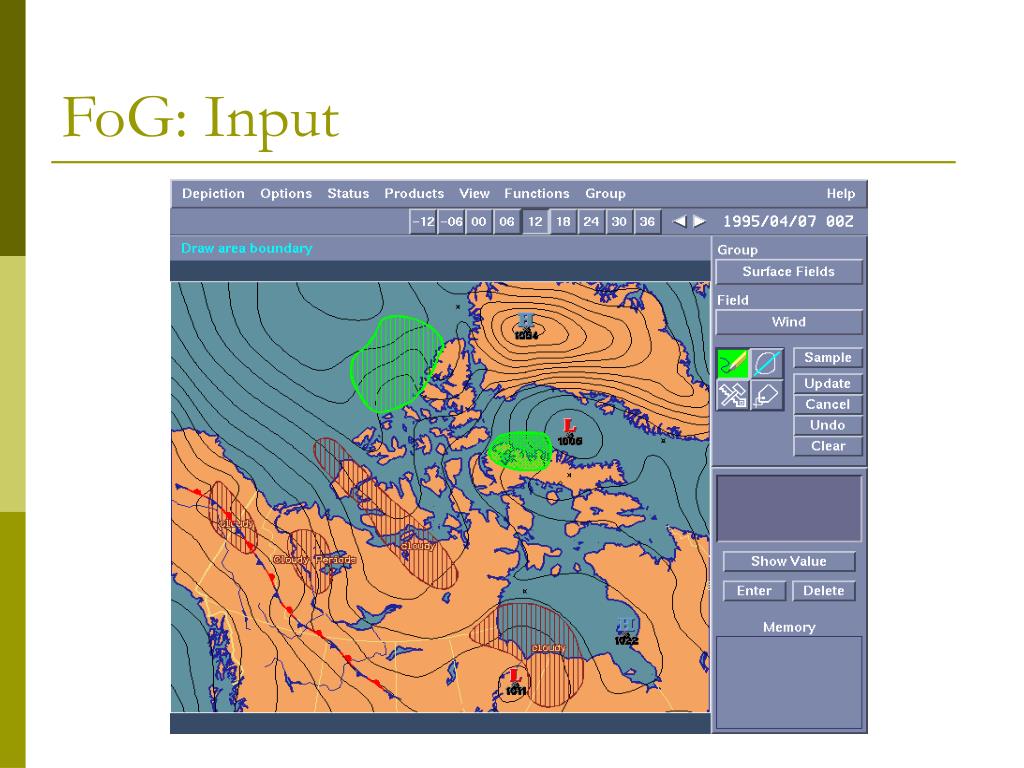Click the blue H 1022 high pressure symbol
The width and height of the screenshot is (1024, 768).
click(x=626, y=631)
